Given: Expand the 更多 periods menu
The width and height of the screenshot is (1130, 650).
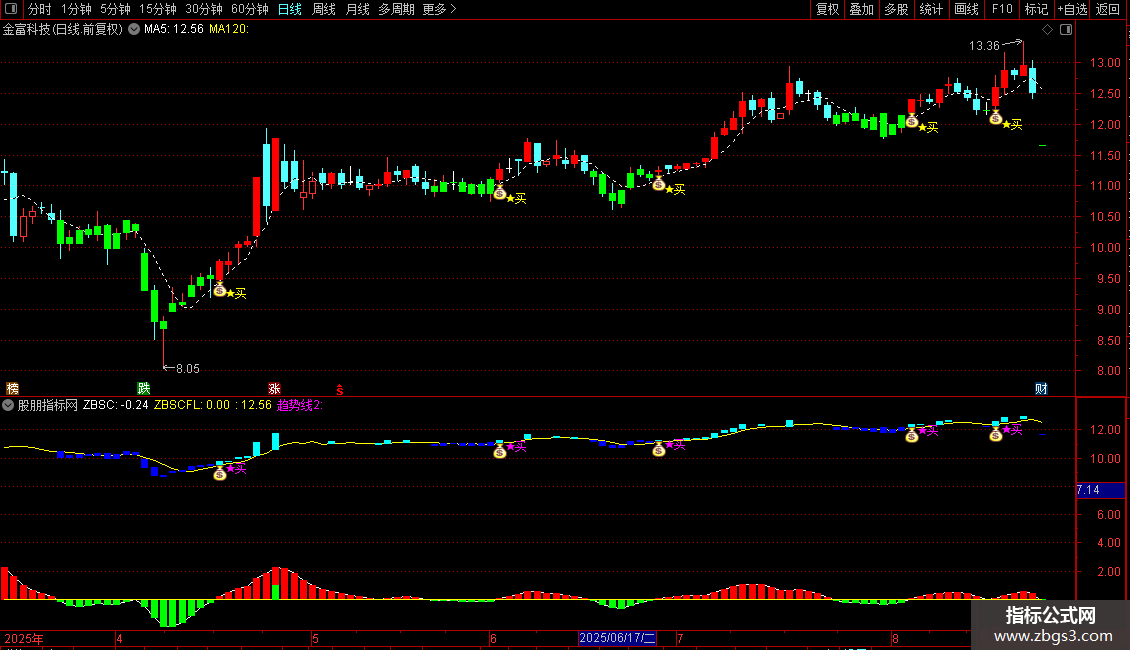Looking at the screenshot, I should tap(439, 9).
